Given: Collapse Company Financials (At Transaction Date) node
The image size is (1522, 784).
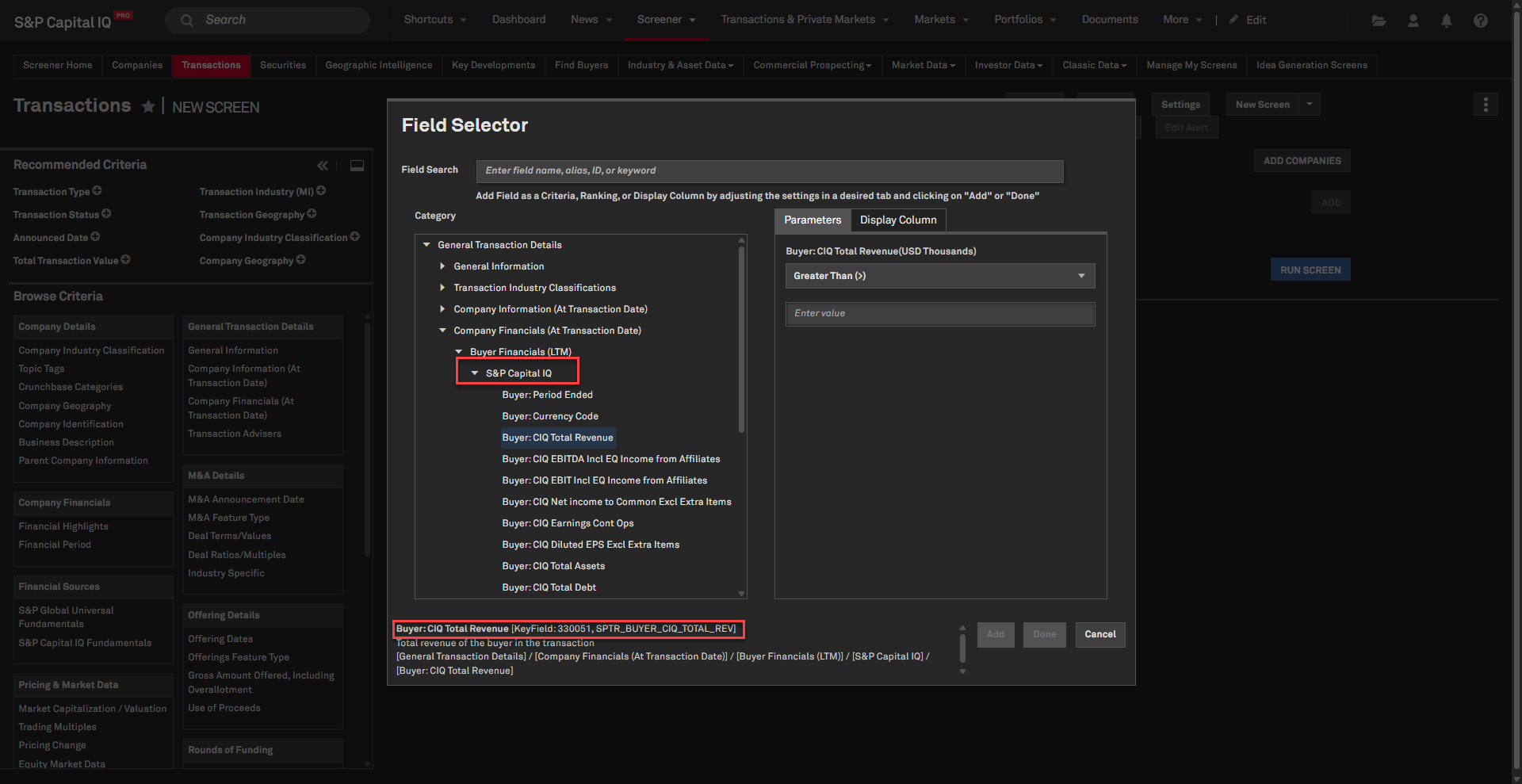Looking at the screenshot, I should (442, 331).
